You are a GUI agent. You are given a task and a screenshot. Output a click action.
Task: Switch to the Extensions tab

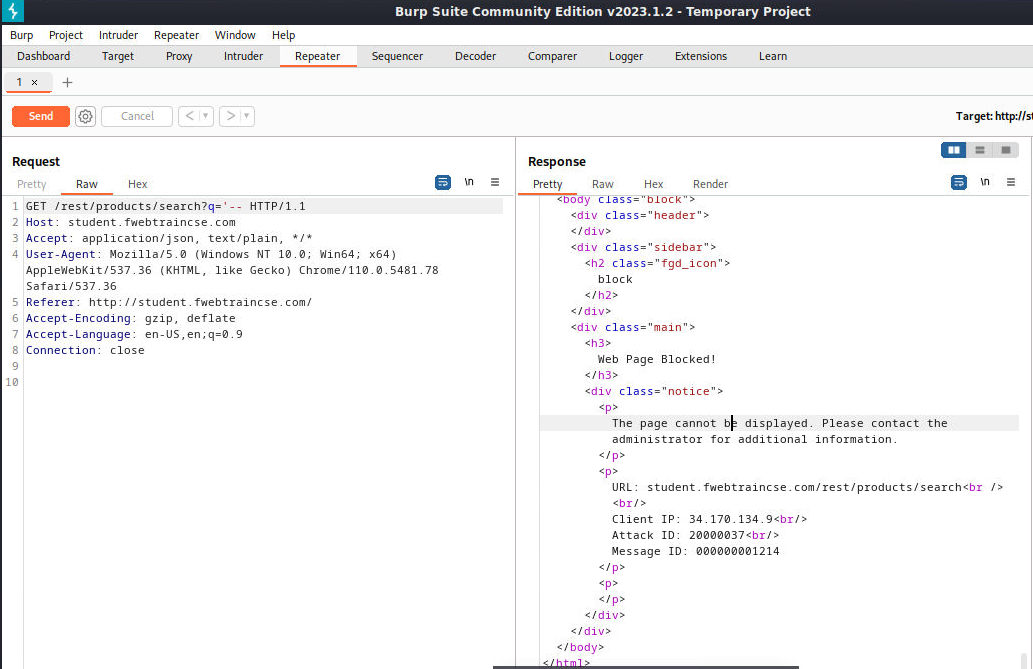(700, 56)
